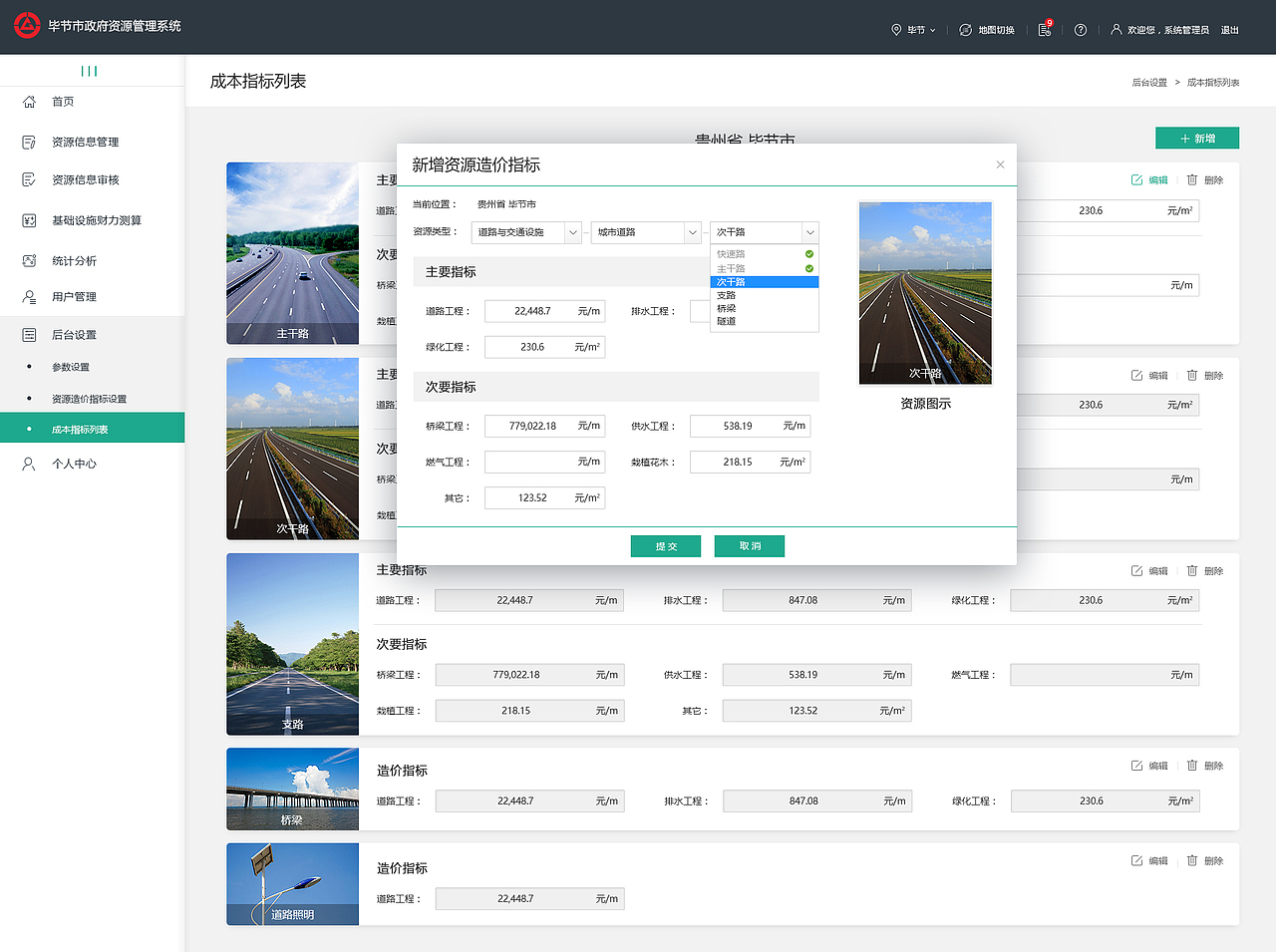Click the 次干路 card thumbnail
The image size is (1276, 952).
[x=292, y=449]
